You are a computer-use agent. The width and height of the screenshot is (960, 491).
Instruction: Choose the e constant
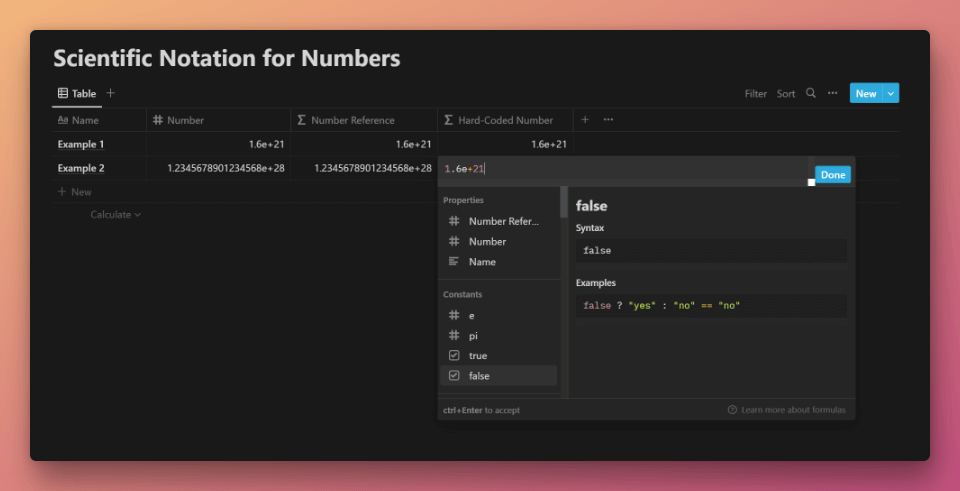pyautogui.click(x=498, y=315)
